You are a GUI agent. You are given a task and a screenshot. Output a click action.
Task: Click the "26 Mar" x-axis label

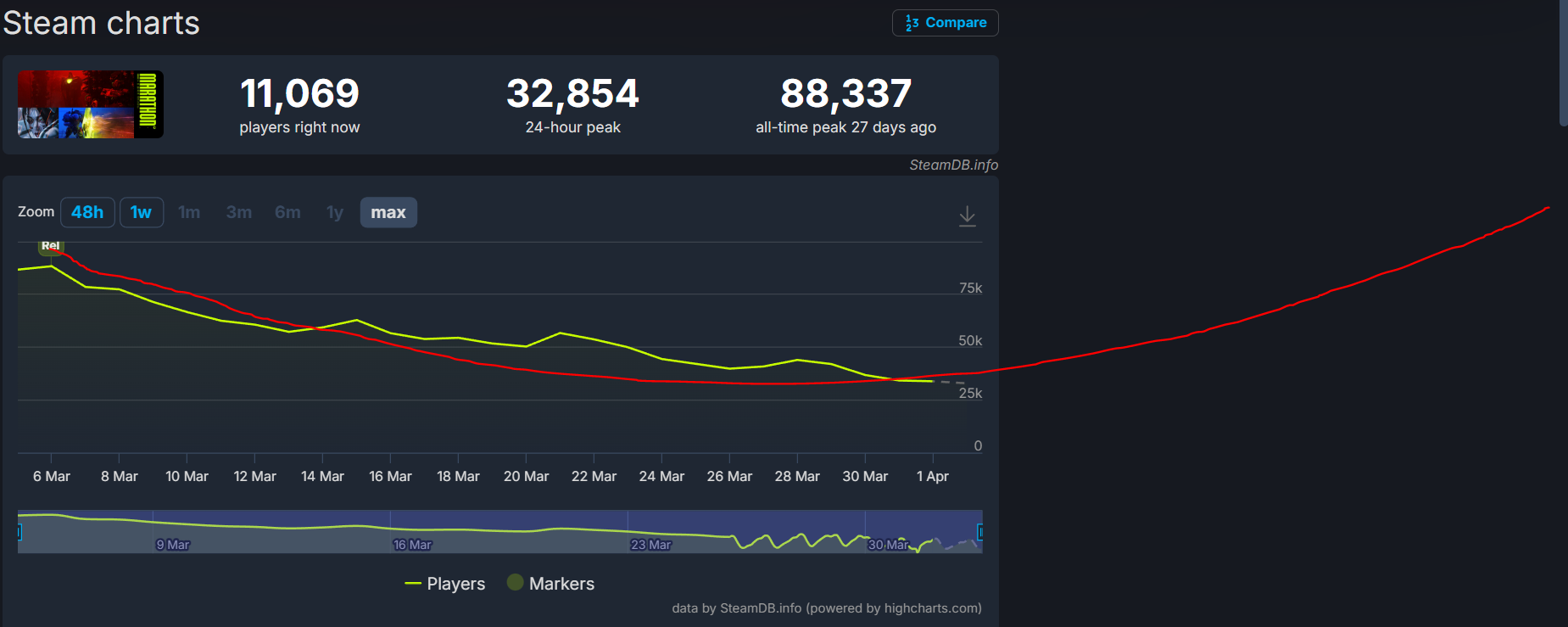tap(729, 477)
